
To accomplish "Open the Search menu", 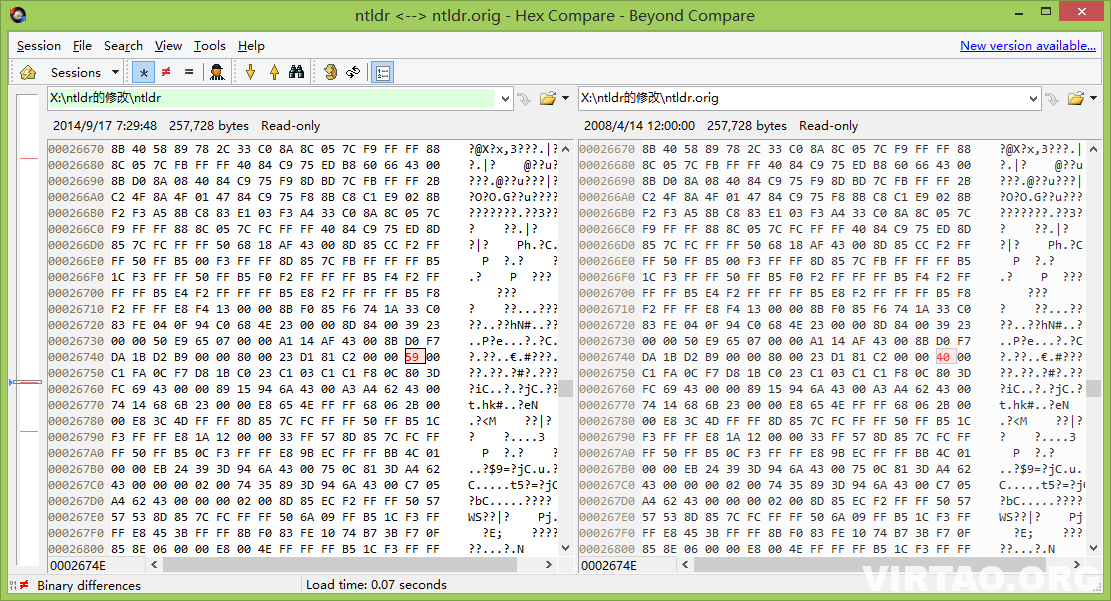I will click(123, 45).
